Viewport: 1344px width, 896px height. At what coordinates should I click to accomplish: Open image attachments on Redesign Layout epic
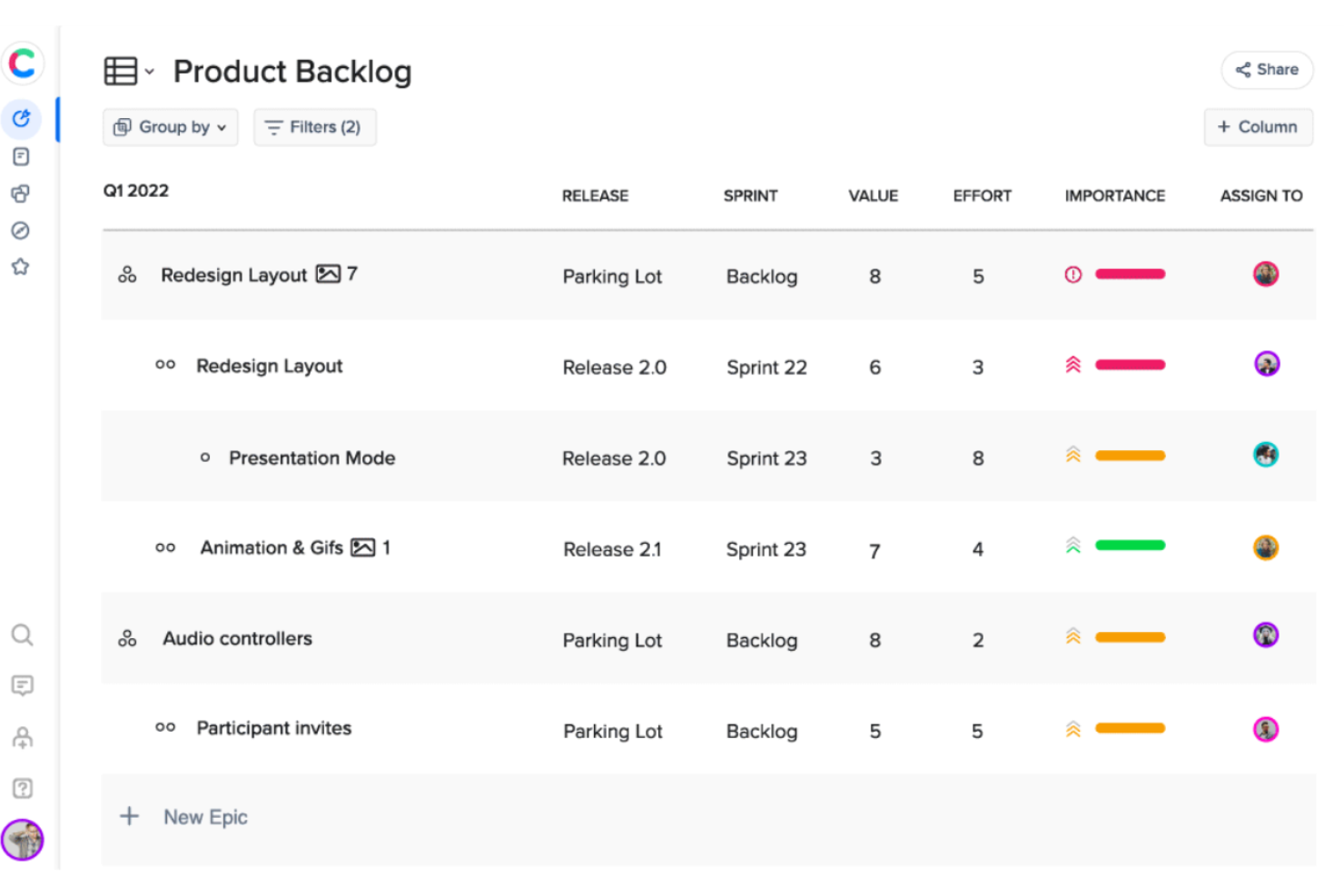point(328,274)
